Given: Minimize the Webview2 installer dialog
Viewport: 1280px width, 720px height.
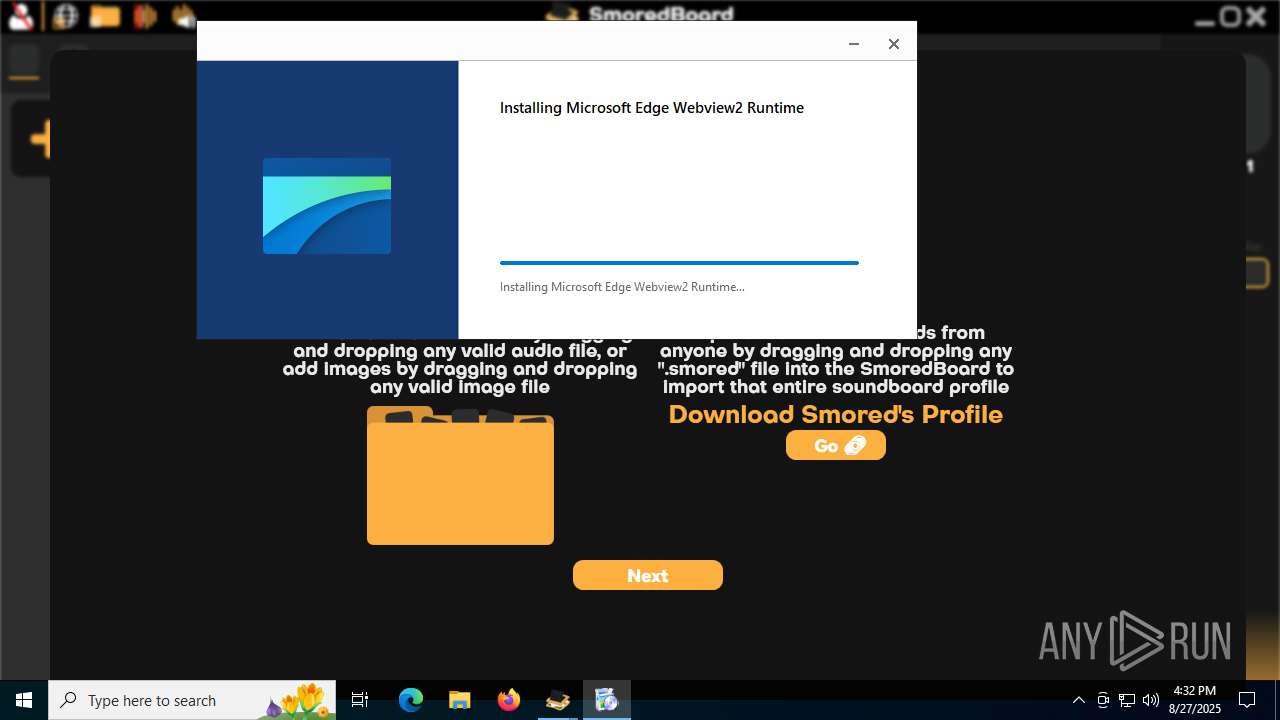Looking at the screenshot, I should click(854, 44).
